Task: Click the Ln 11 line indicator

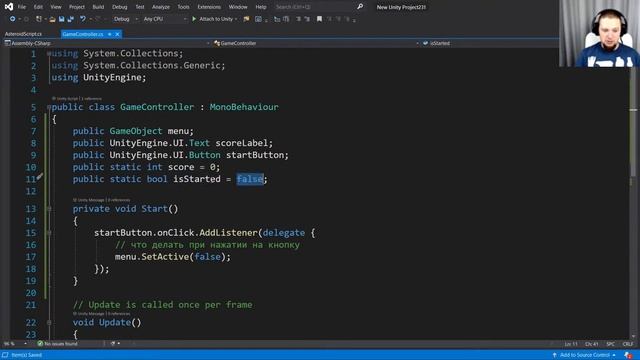Action: tap(571, 344)
